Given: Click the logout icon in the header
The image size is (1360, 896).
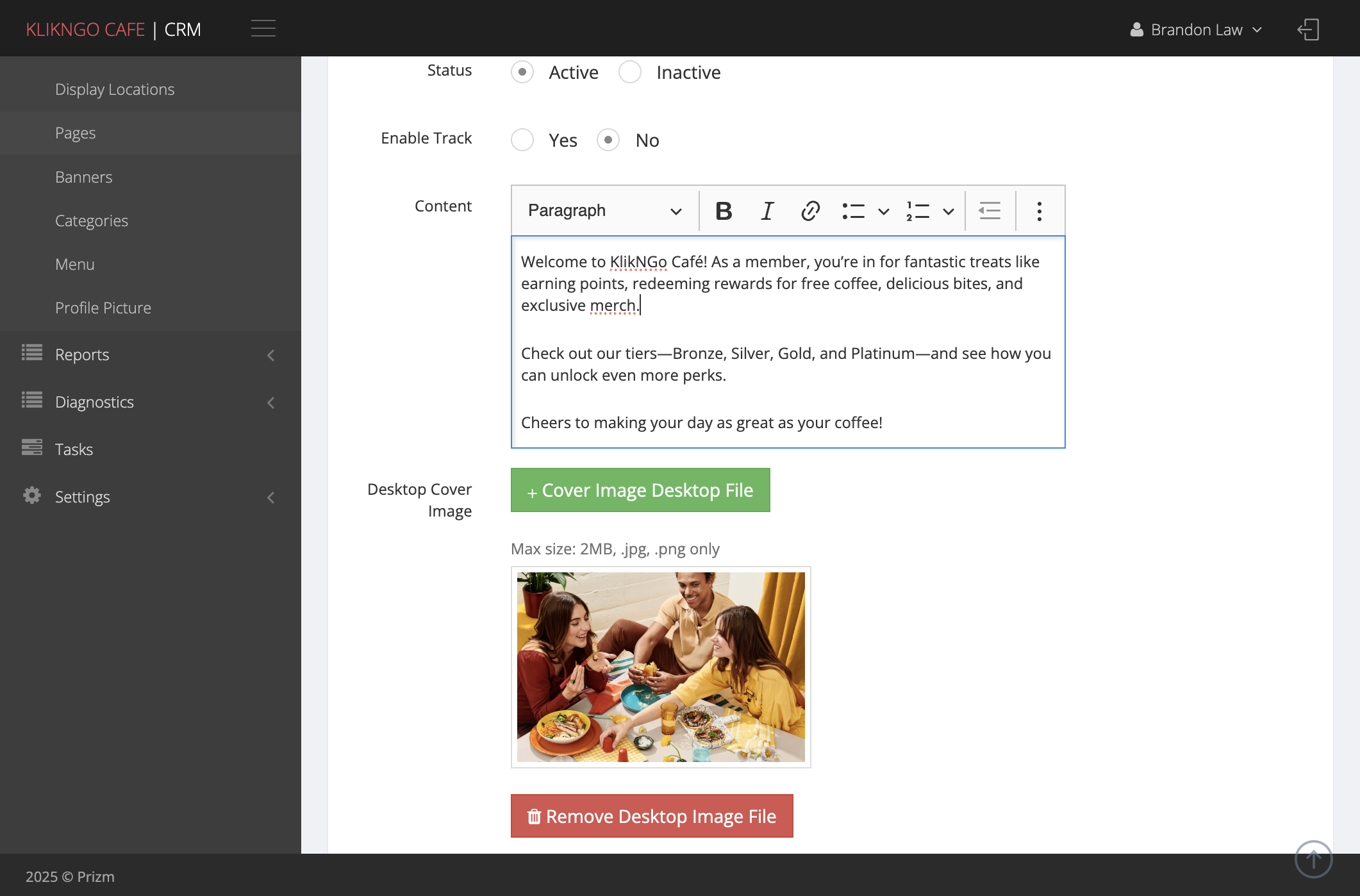Looking at the screenshot, I should tap(1308, 29).
